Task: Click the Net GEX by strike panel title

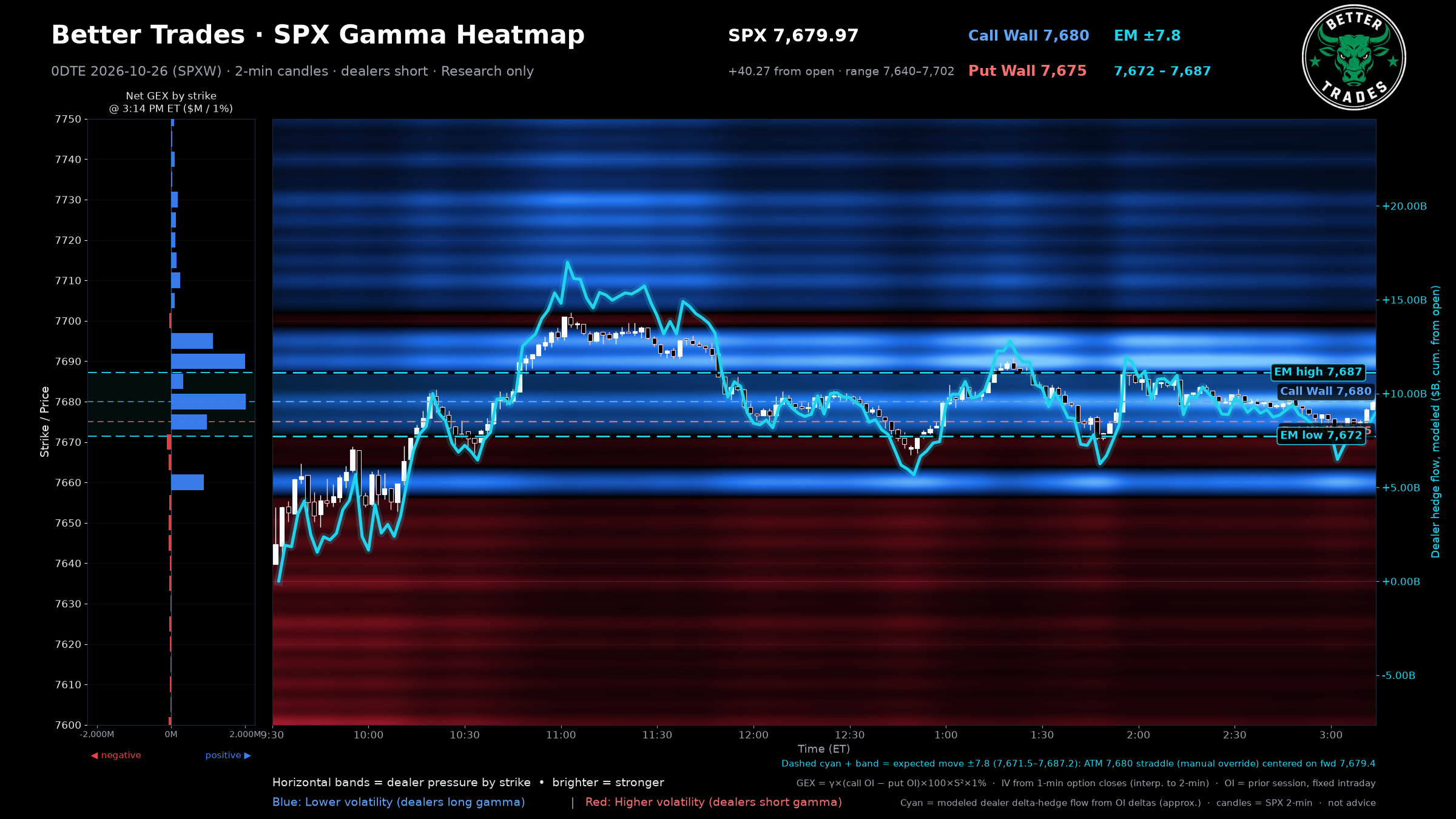Action: [171, 102]
